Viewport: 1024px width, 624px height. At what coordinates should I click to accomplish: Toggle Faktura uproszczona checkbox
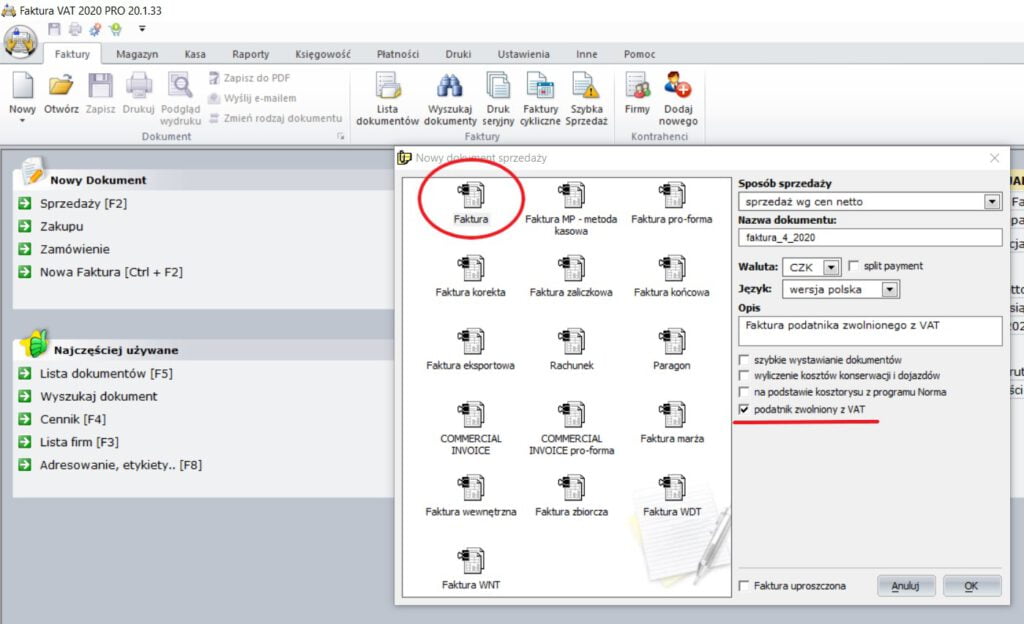pos(744,585)
